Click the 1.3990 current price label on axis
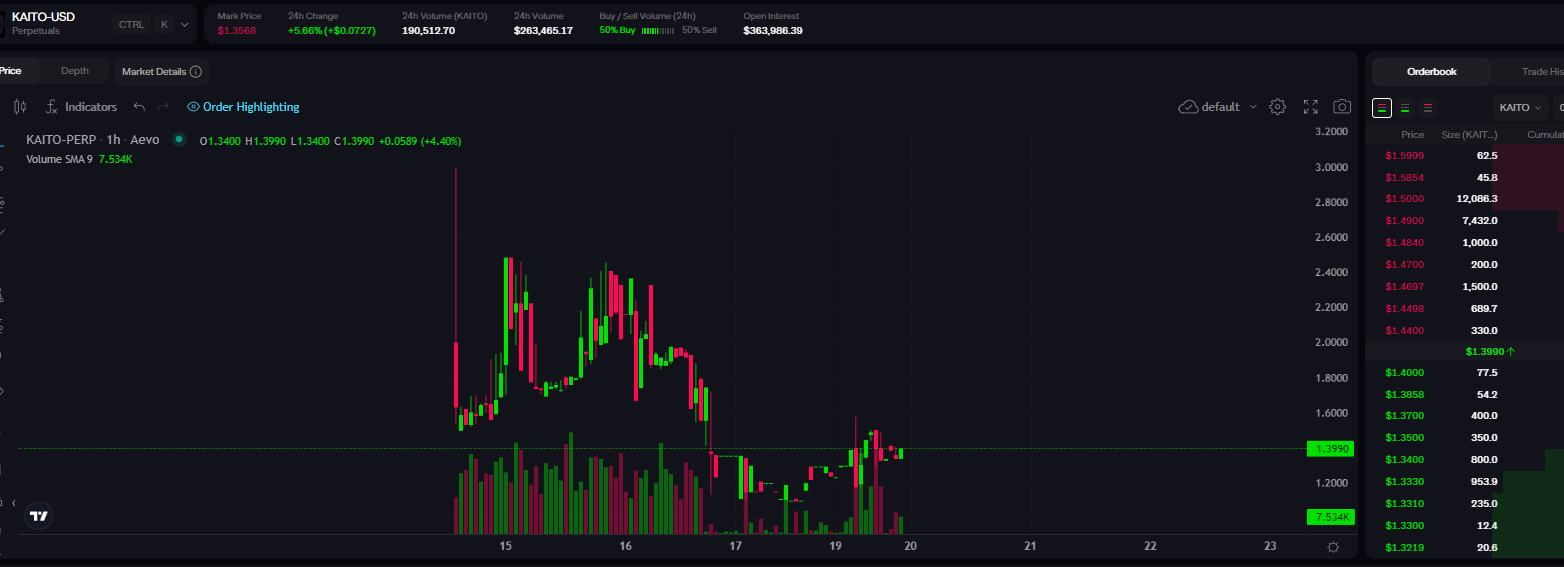The image size is (1564, 567). pyautogui.click(x=1331, y=449)
